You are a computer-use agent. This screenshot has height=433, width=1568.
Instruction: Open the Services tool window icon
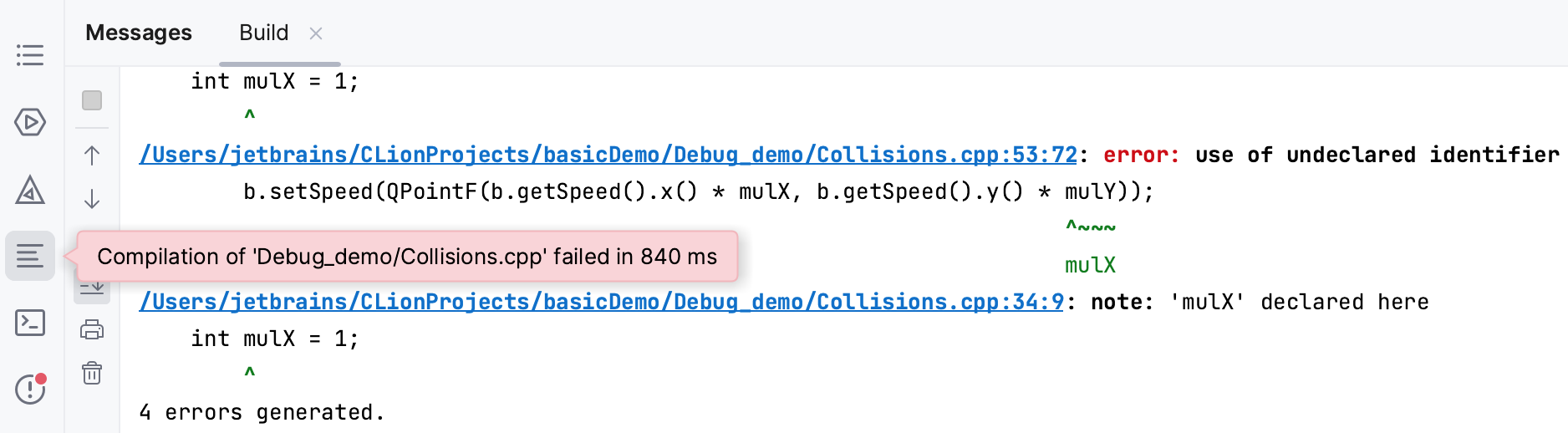(30, 122)
